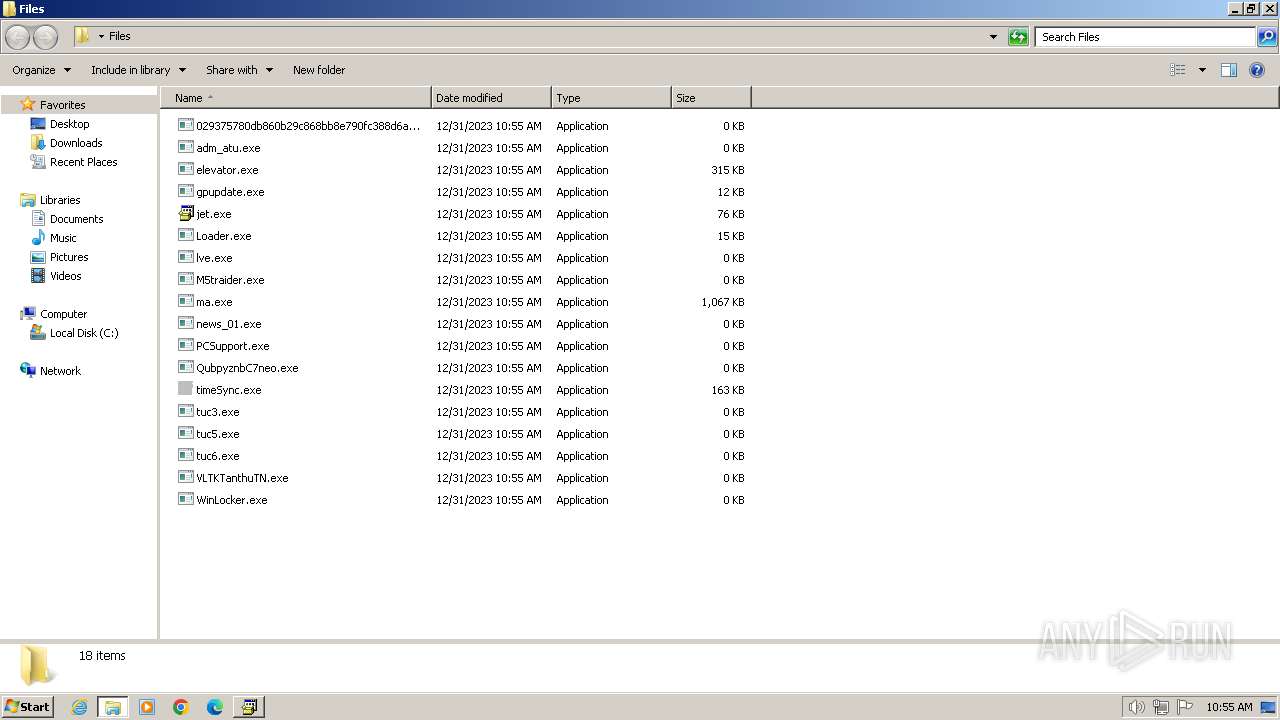Open Help with the question mark
1280x720 pixels.
click(1257, 70)
